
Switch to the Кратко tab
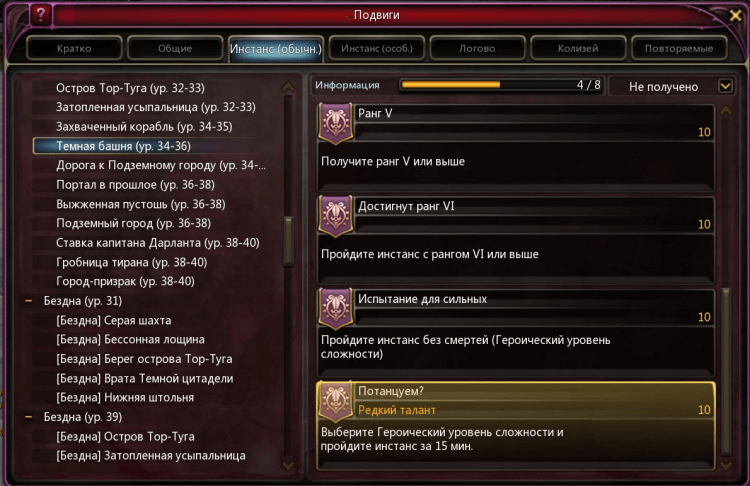point(74,48)
